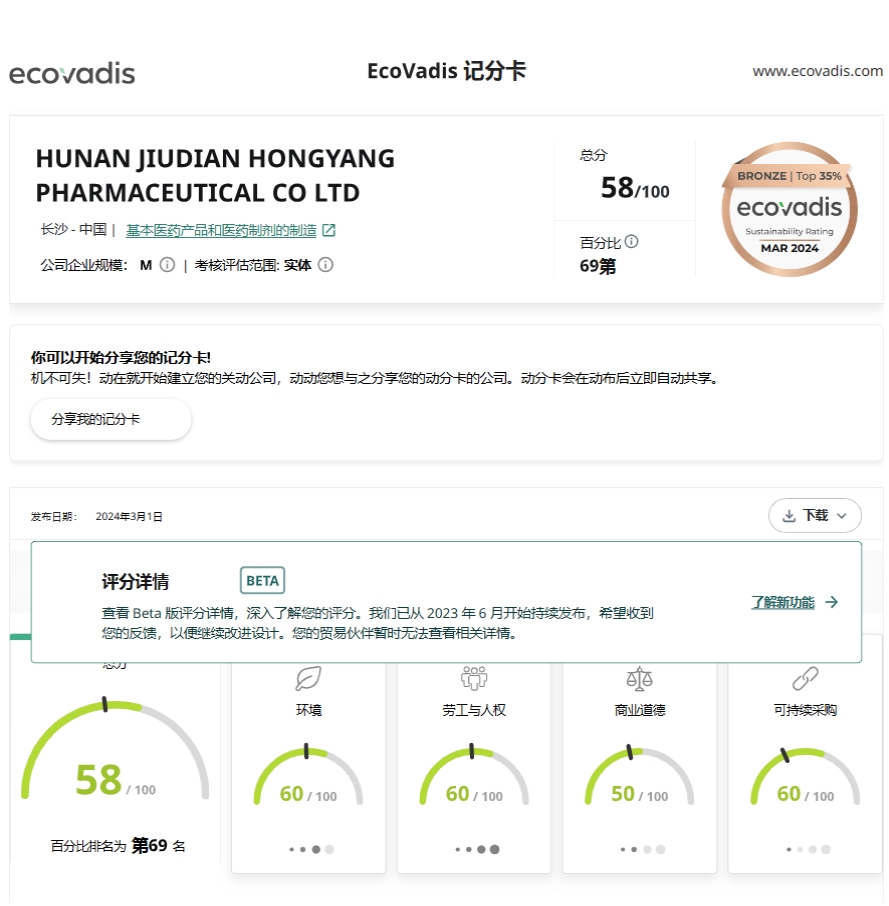This screenshot has width=889, height=906.
Task: Click the external link icon beside the industry link
Action: click(x=329, y=231)
